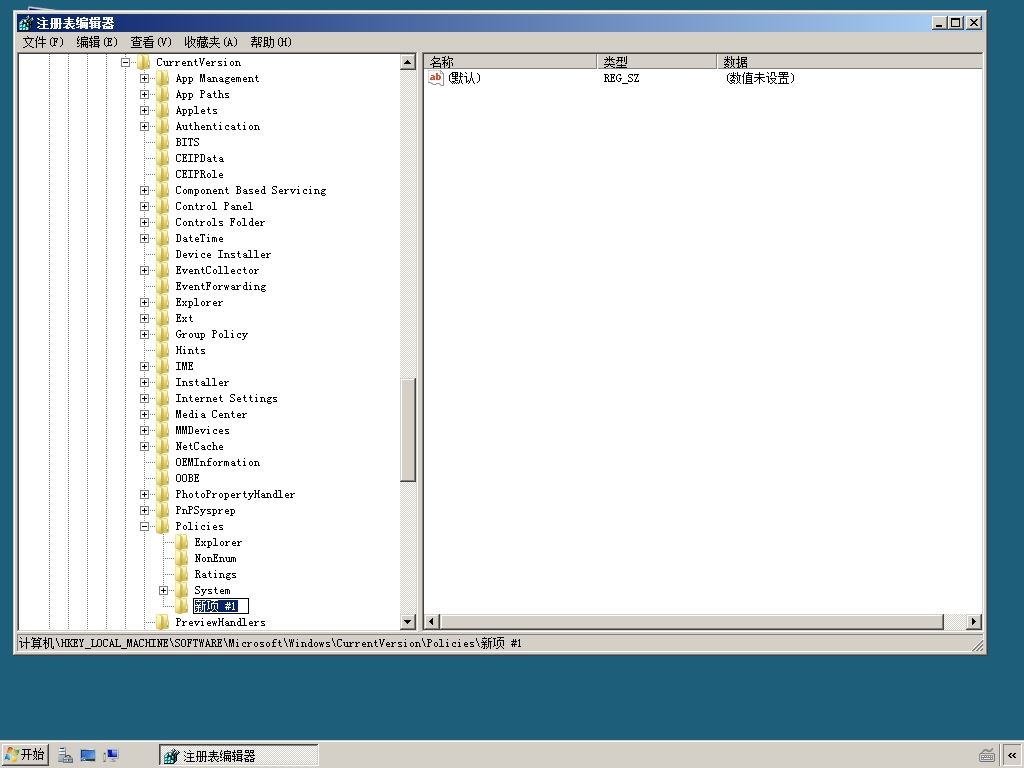Sort values by the 类型 column header
Screen dimensions: 1024x768
pyautogui.click(x=656, y=62)
